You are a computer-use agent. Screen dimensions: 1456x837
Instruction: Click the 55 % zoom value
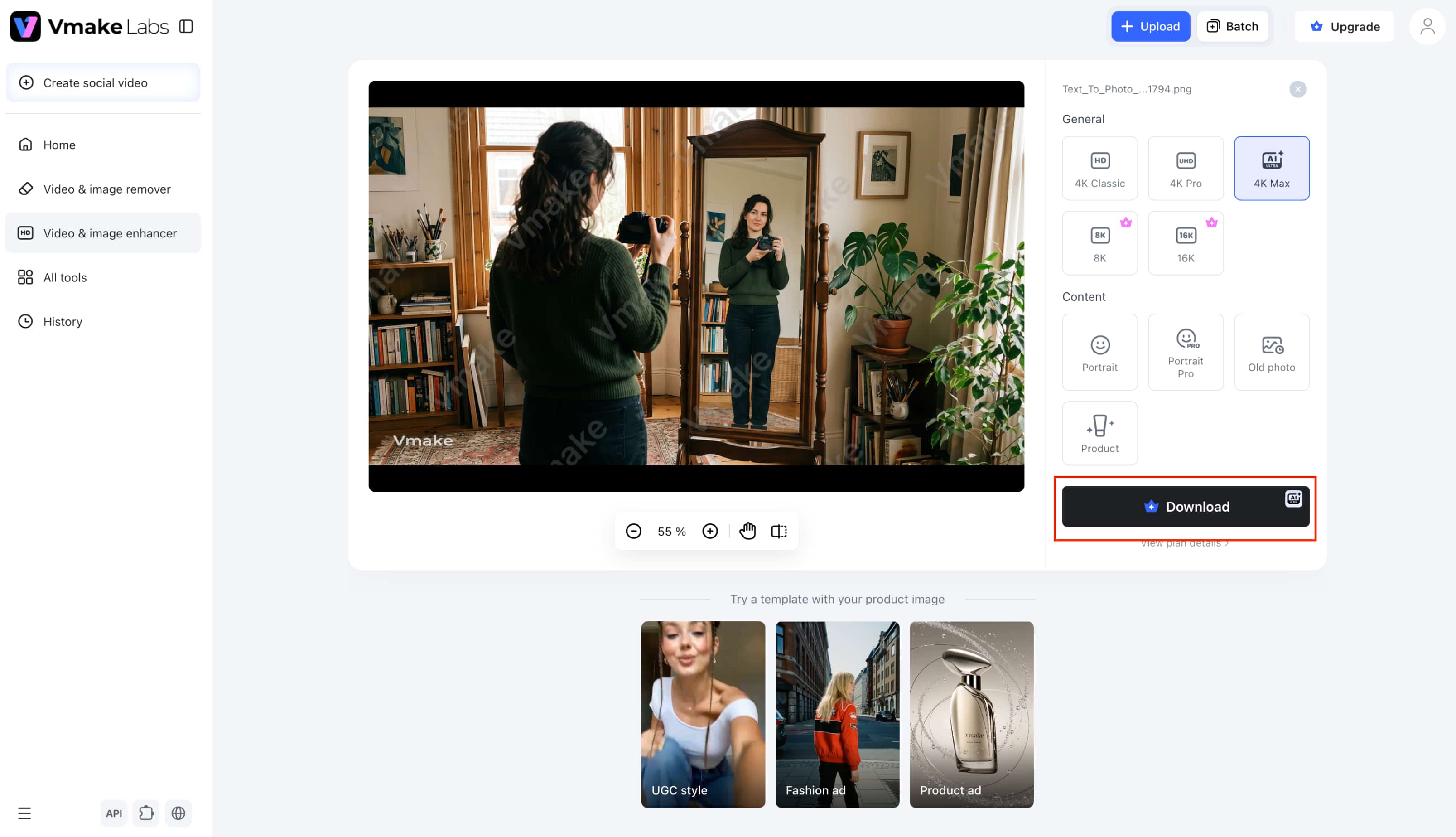point(671,532)
